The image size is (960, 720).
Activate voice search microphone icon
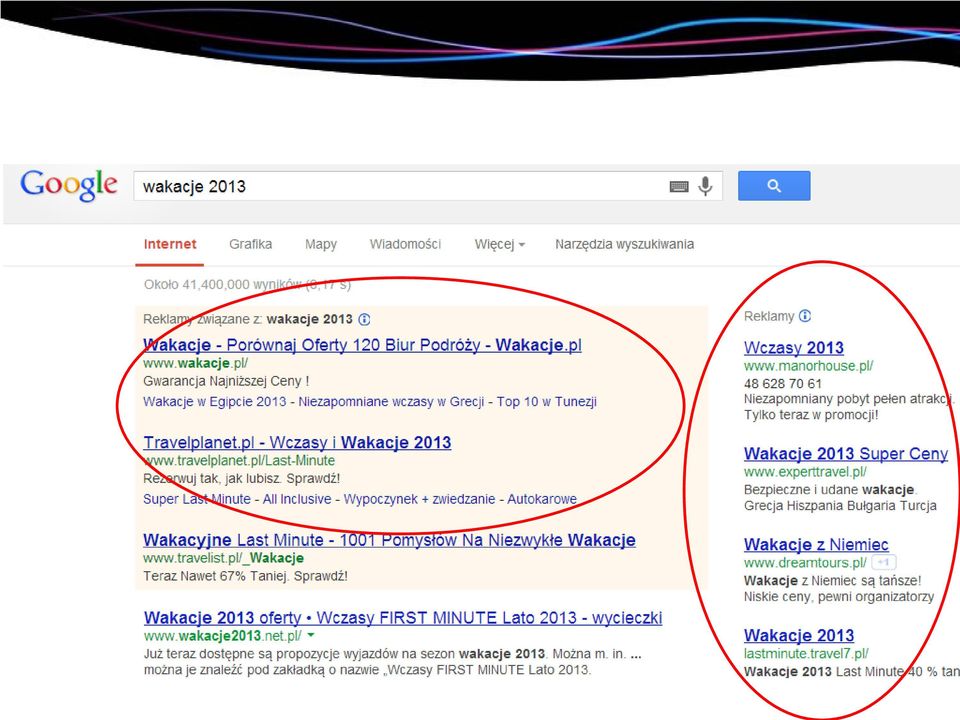point(705,186)
